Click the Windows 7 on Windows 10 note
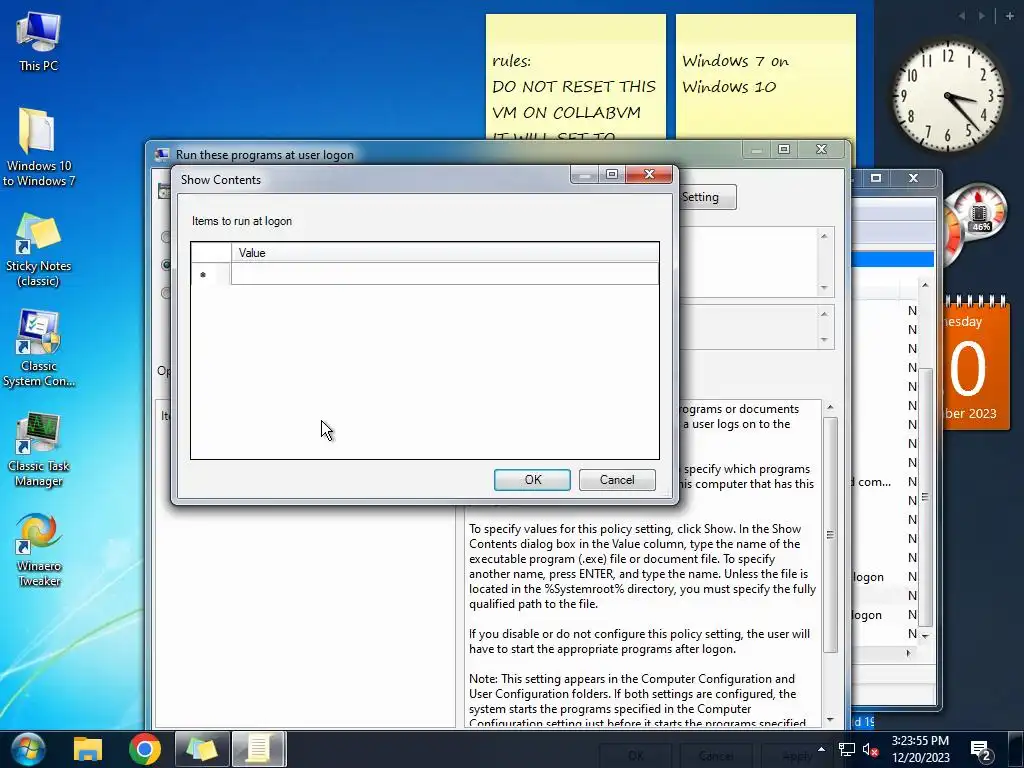This screenshot has height=768, width=1024. pos(765,78)
